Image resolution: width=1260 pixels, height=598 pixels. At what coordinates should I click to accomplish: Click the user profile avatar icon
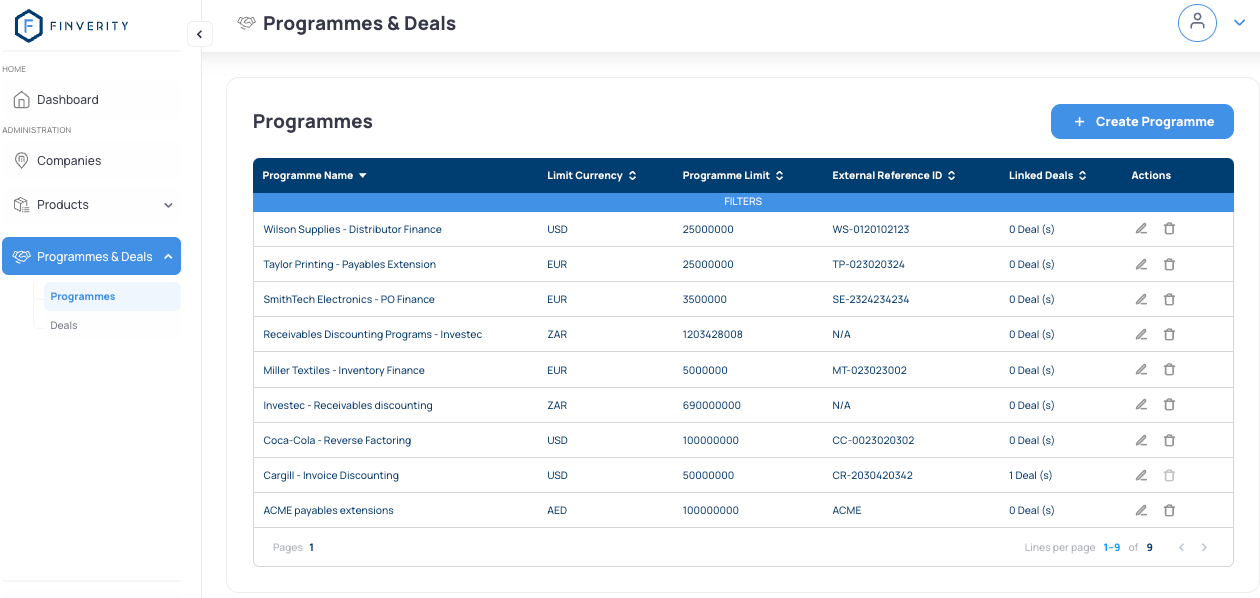tap(1197, 23)
